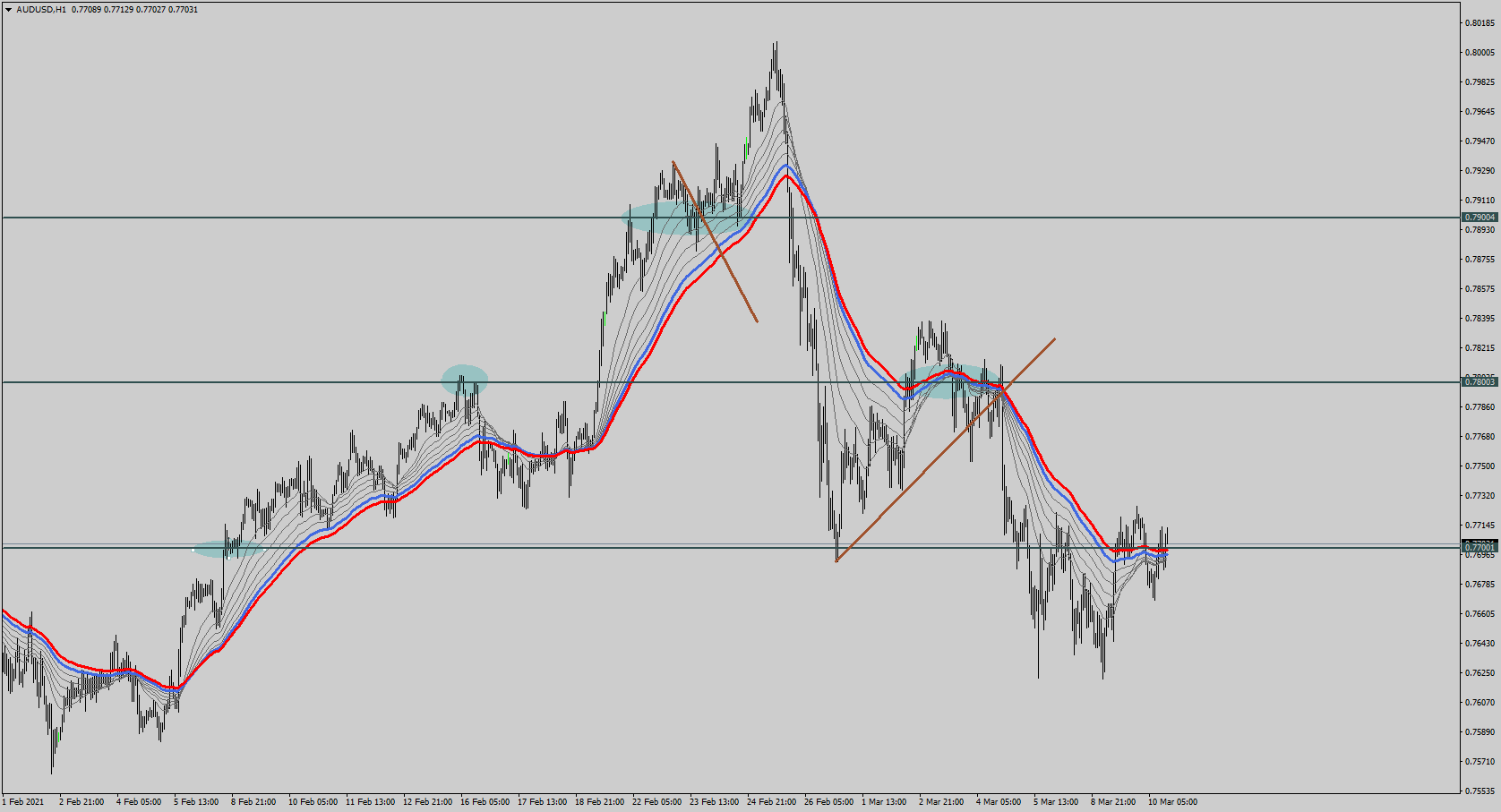Click the 10 Feb 05:00 time label
1501x812 pixels.
click(313, 802)
